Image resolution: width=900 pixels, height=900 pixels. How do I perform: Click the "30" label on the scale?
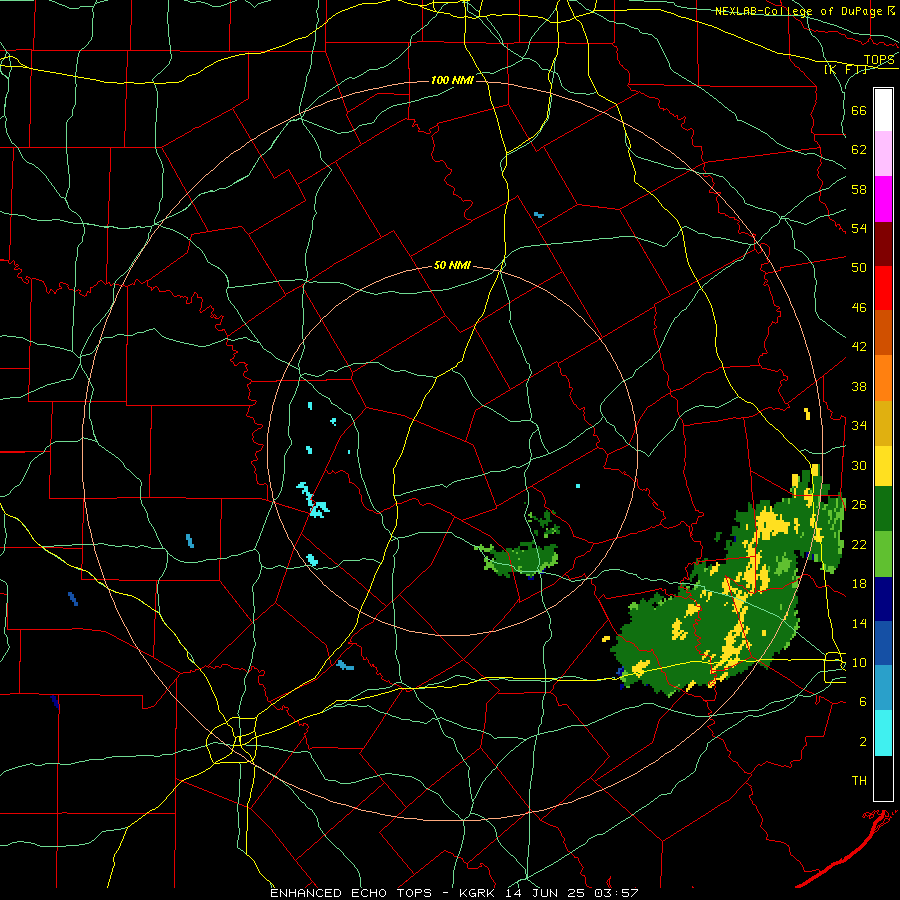pyautogui.click(x=859, y=465)
